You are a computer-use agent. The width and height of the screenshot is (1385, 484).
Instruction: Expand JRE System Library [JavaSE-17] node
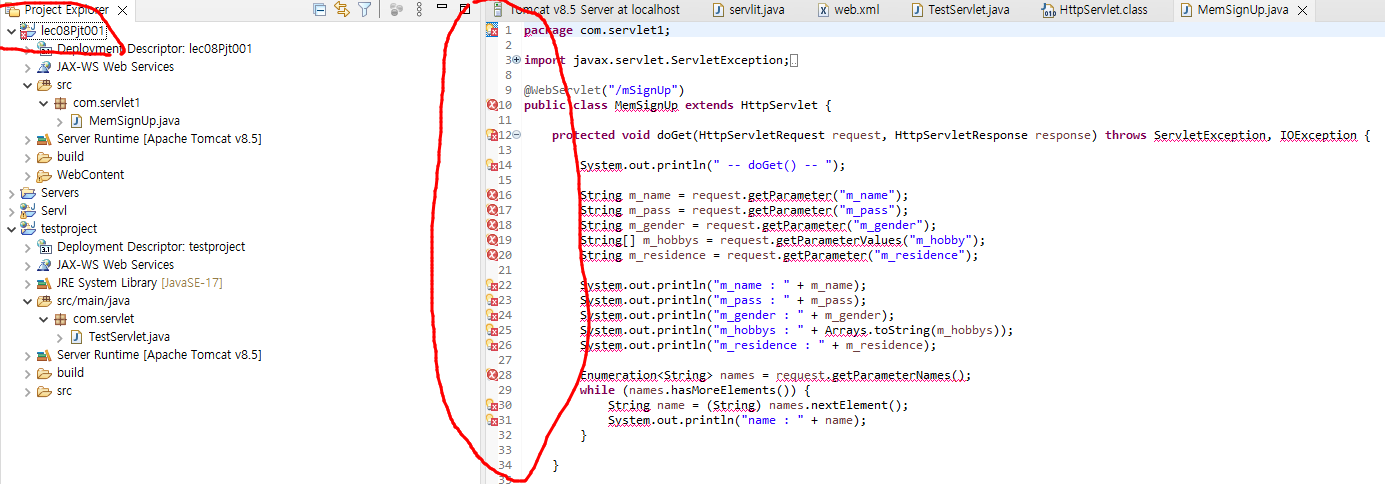tap(27, 282)
